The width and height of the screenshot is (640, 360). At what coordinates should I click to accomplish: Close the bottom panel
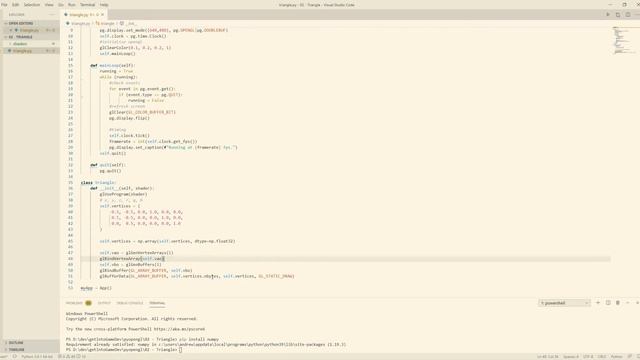pos(637,303)
